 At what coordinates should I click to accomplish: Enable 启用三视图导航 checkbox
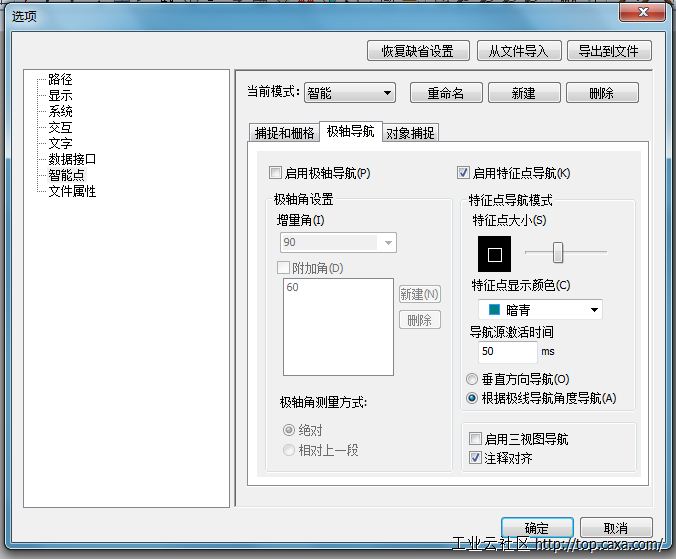[x=475, y=439]
